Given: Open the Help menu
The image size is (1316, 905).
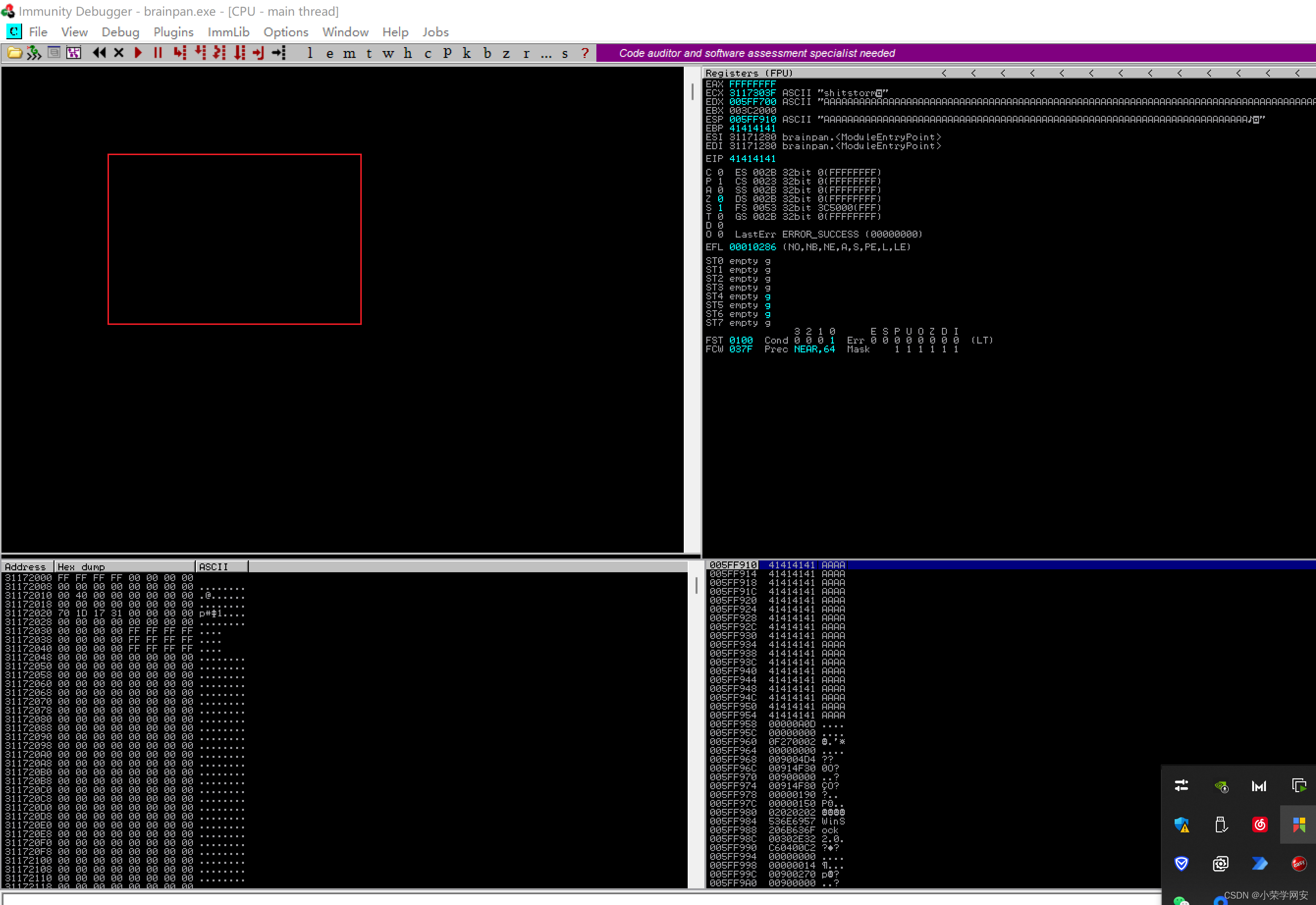Looking at the screenshot, I should click(395, 32).
